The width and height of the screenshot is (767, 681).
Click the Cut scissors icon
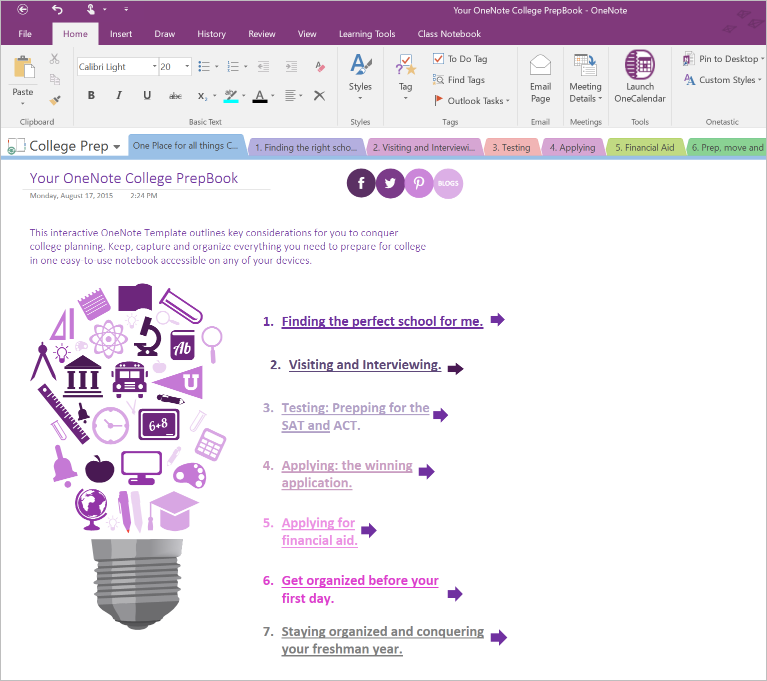pyautogui.click(x=54, y=60)
